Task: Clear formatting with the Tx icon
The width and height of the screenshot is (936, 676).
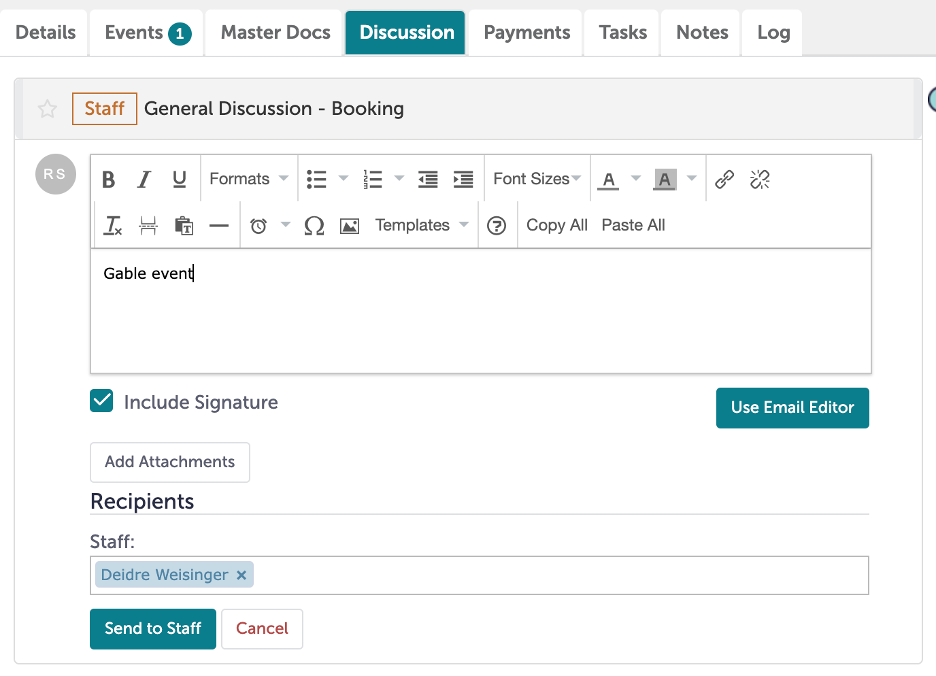Action: [x=113, y=225]
